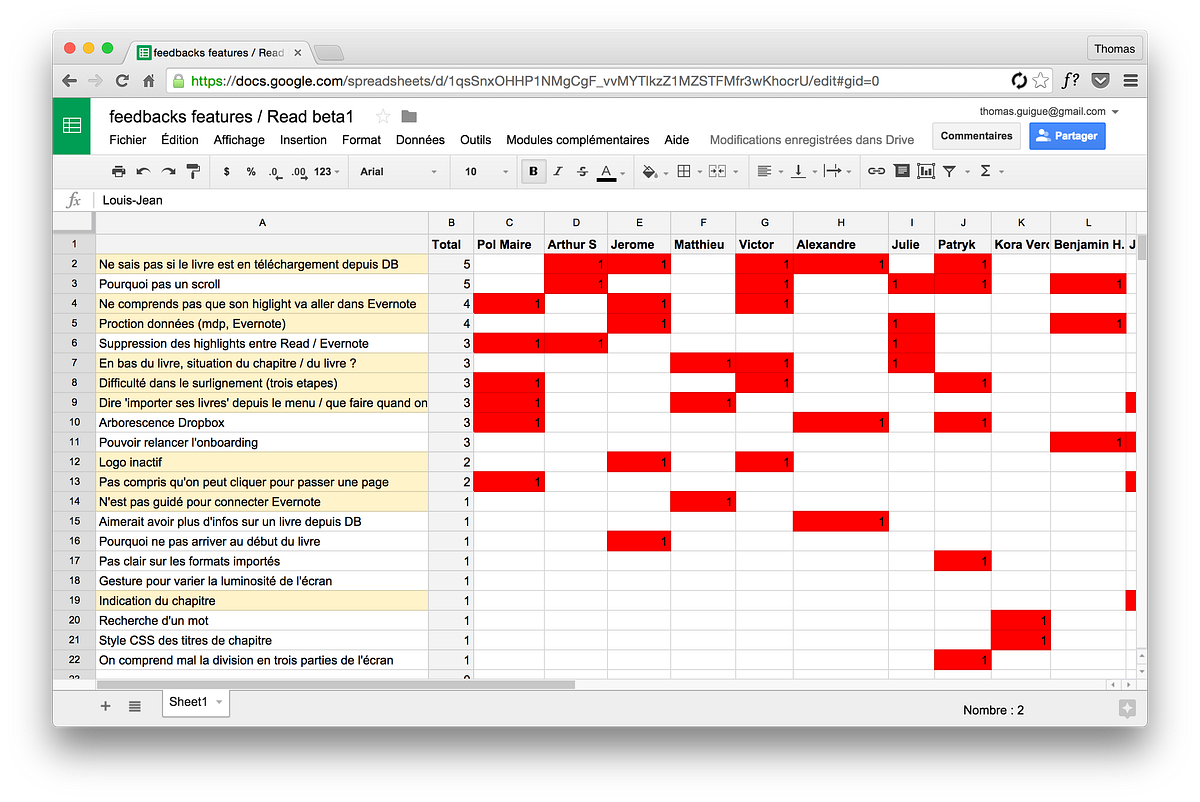
Task: Open the 123 number format dropdown
Action: point(326,172)
